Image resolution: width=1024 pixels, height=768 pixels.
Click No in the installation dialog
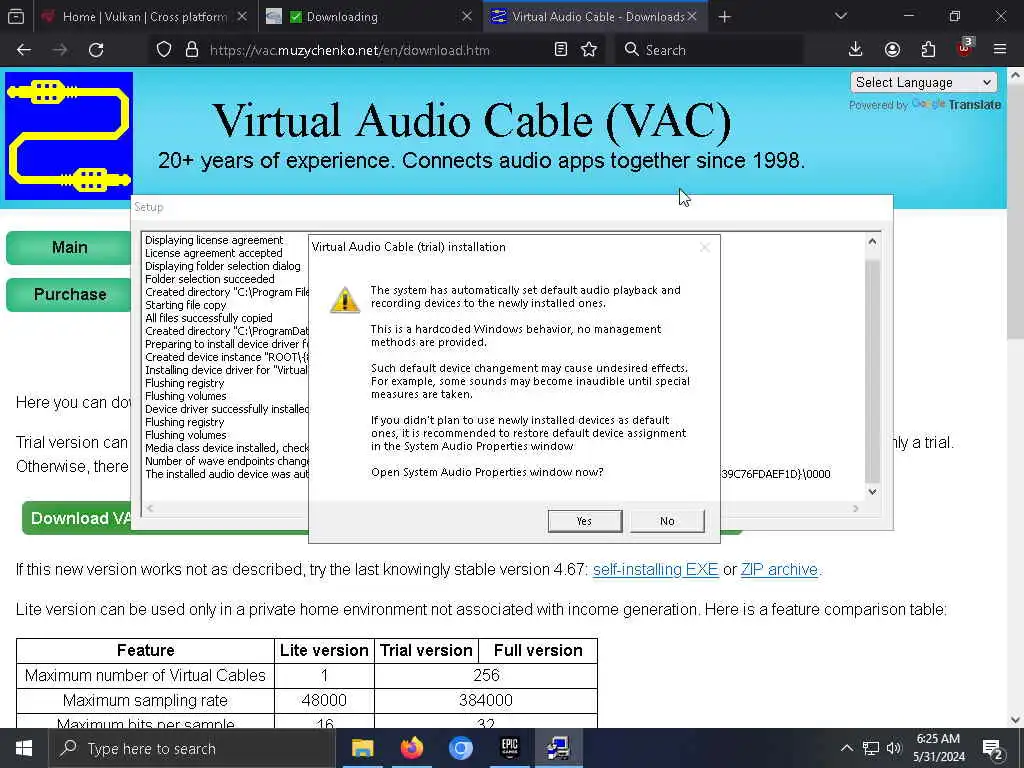667,520
